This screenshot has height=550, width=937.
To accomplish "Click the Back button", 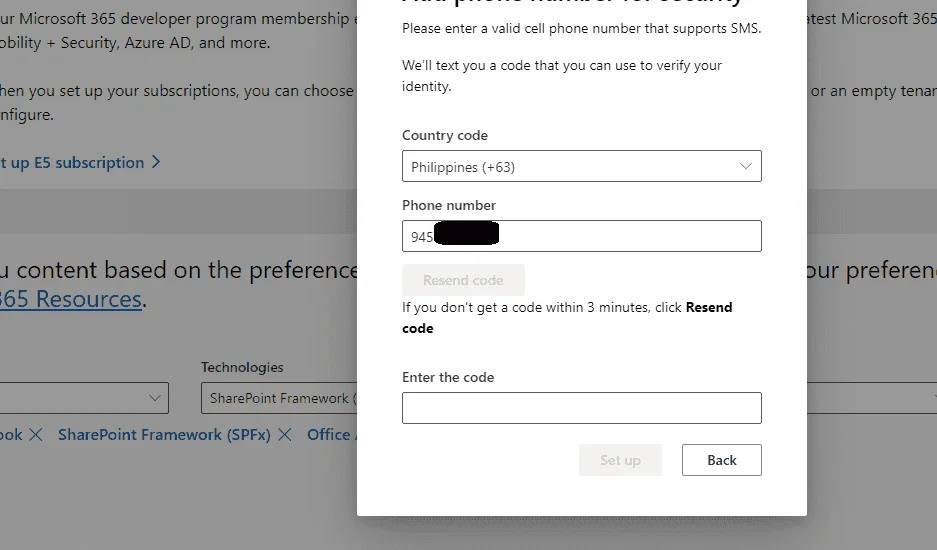I will coord(721,460).
